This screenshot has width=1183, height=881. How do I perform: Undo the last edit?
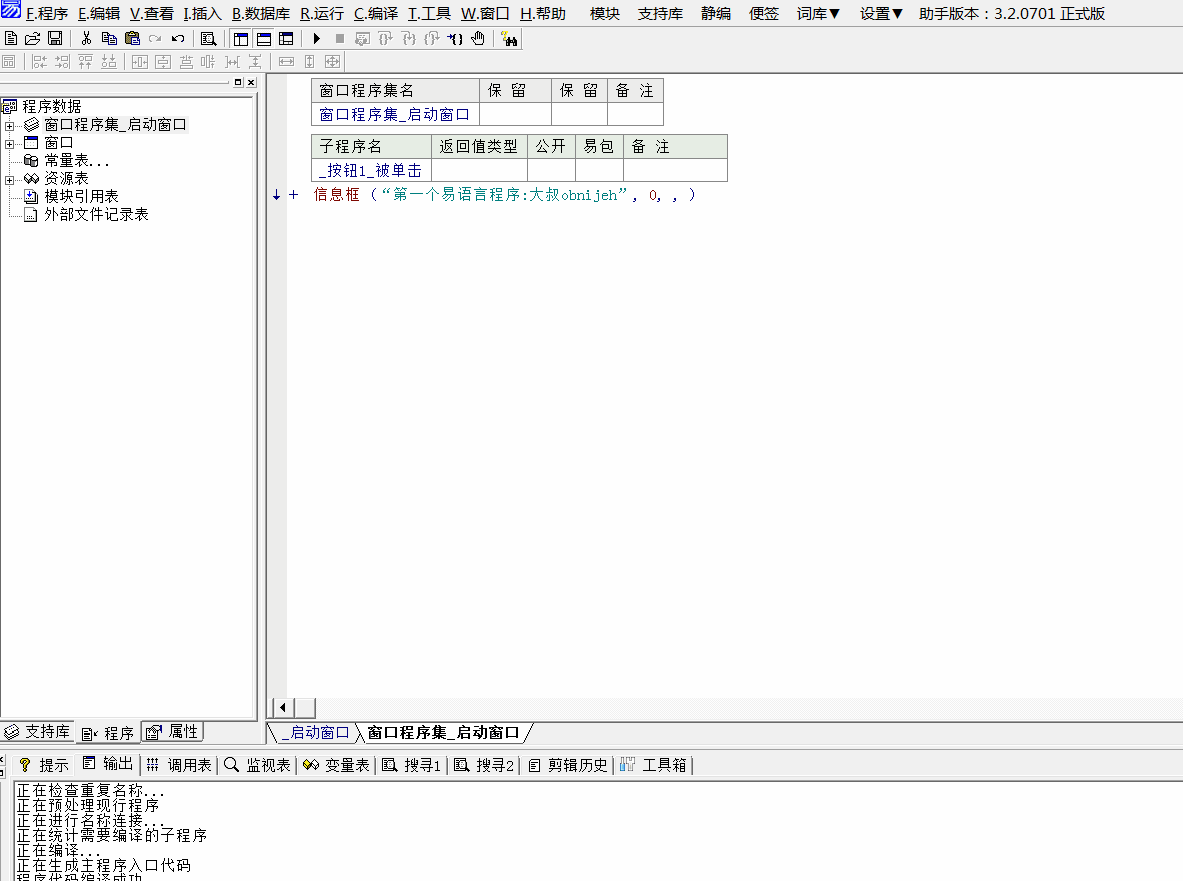pos(178,38)
